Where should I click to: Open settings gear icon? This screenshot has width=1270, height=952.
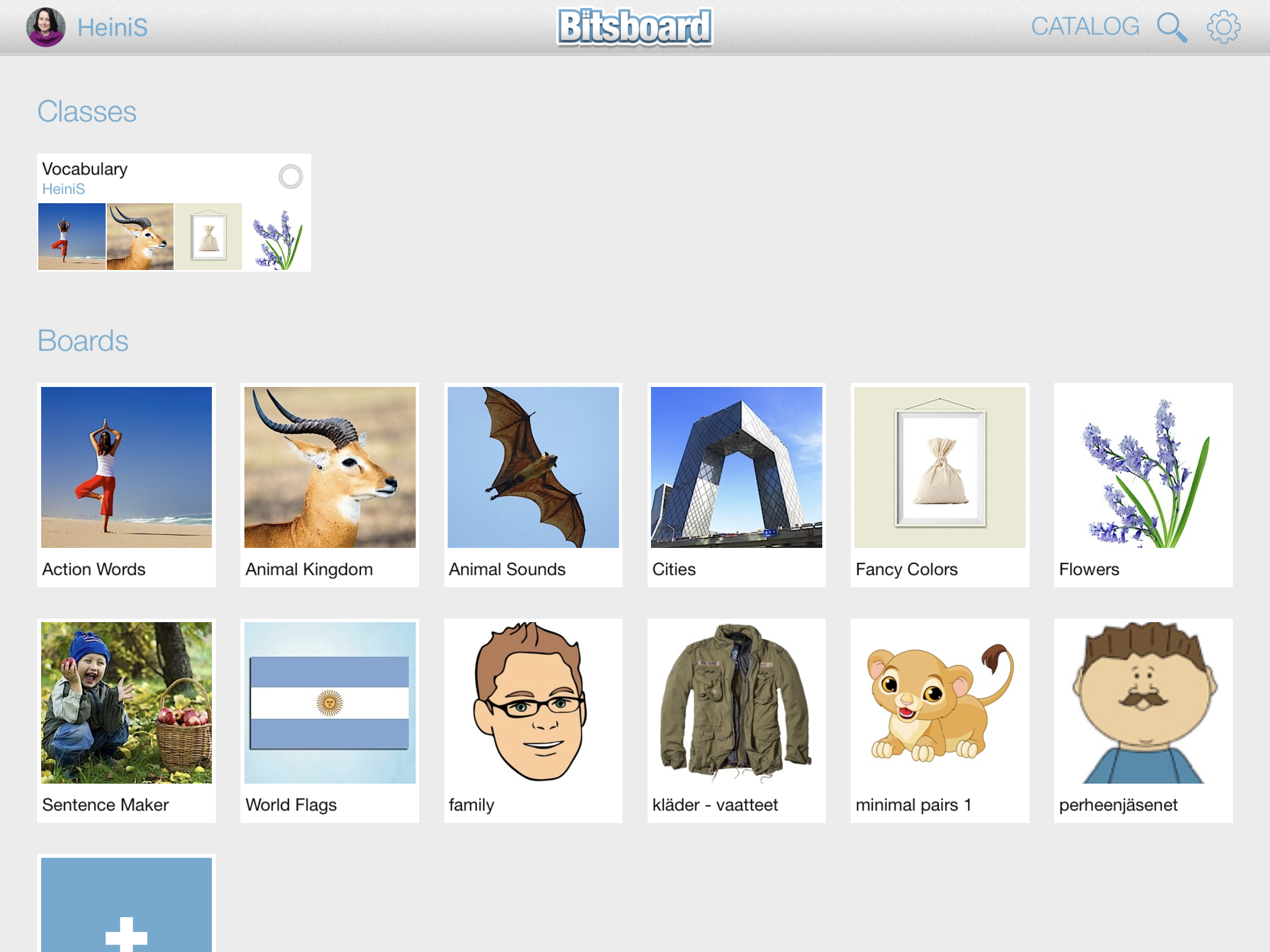click(x=1223, y=27)
